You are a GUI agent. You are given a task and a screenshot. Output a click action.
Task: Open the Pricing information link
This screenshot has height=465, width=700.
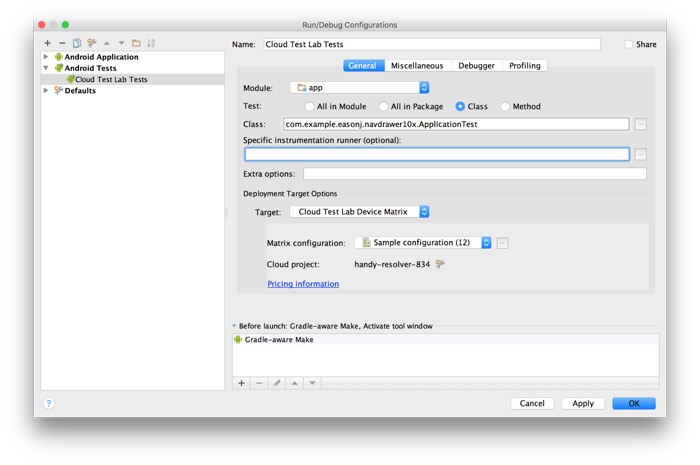click(303, 284)
